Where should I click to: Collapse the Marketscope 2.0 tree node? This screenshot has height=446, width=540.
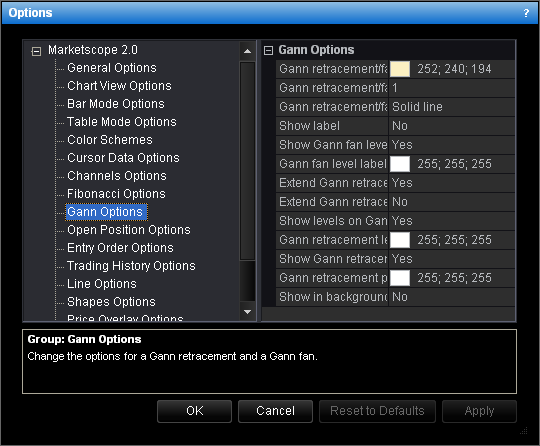pos(36,51)
